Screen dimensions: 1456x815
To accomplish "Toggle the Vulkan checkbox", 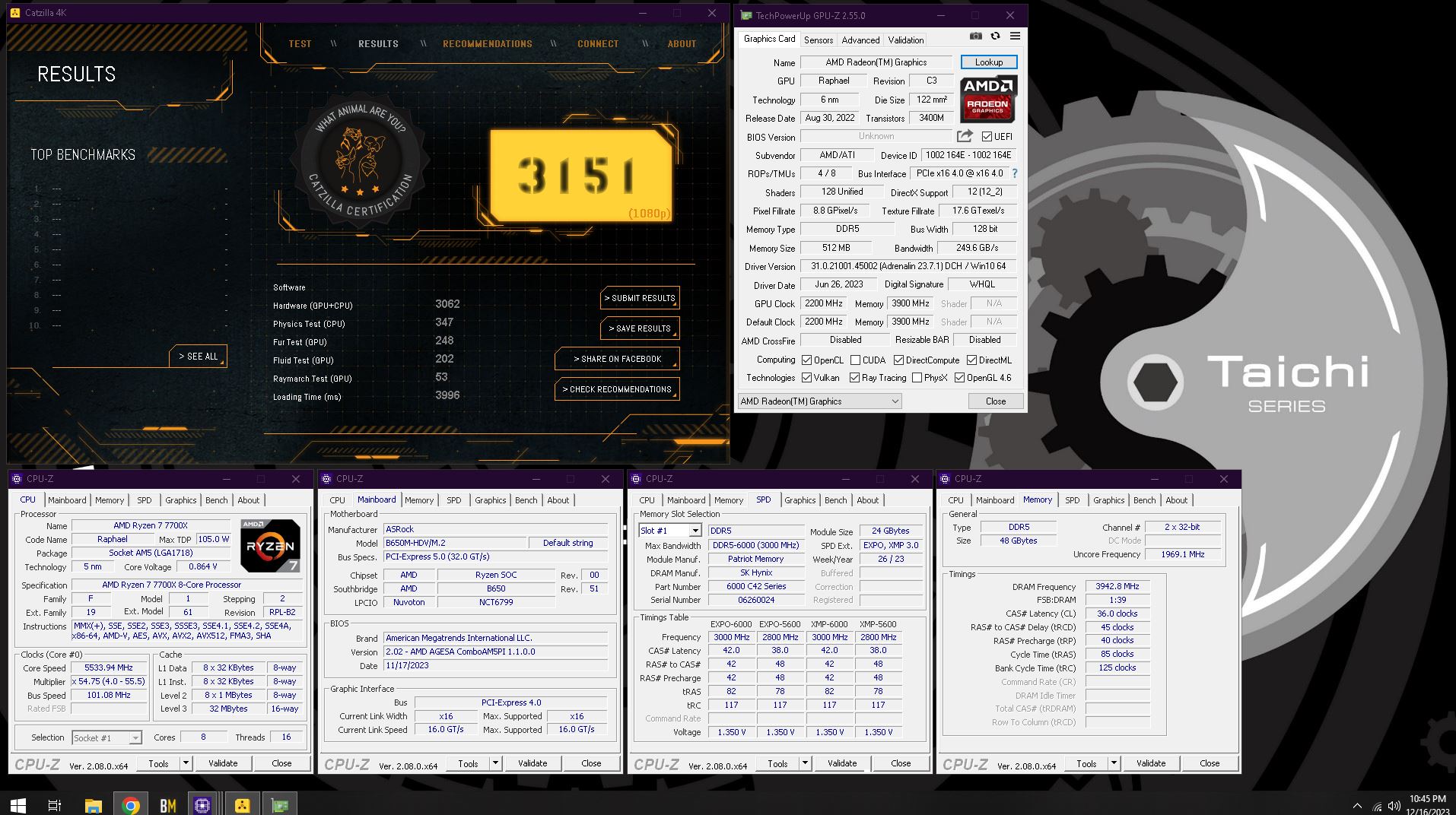I will pyautogui.click(x=806, y=378).
